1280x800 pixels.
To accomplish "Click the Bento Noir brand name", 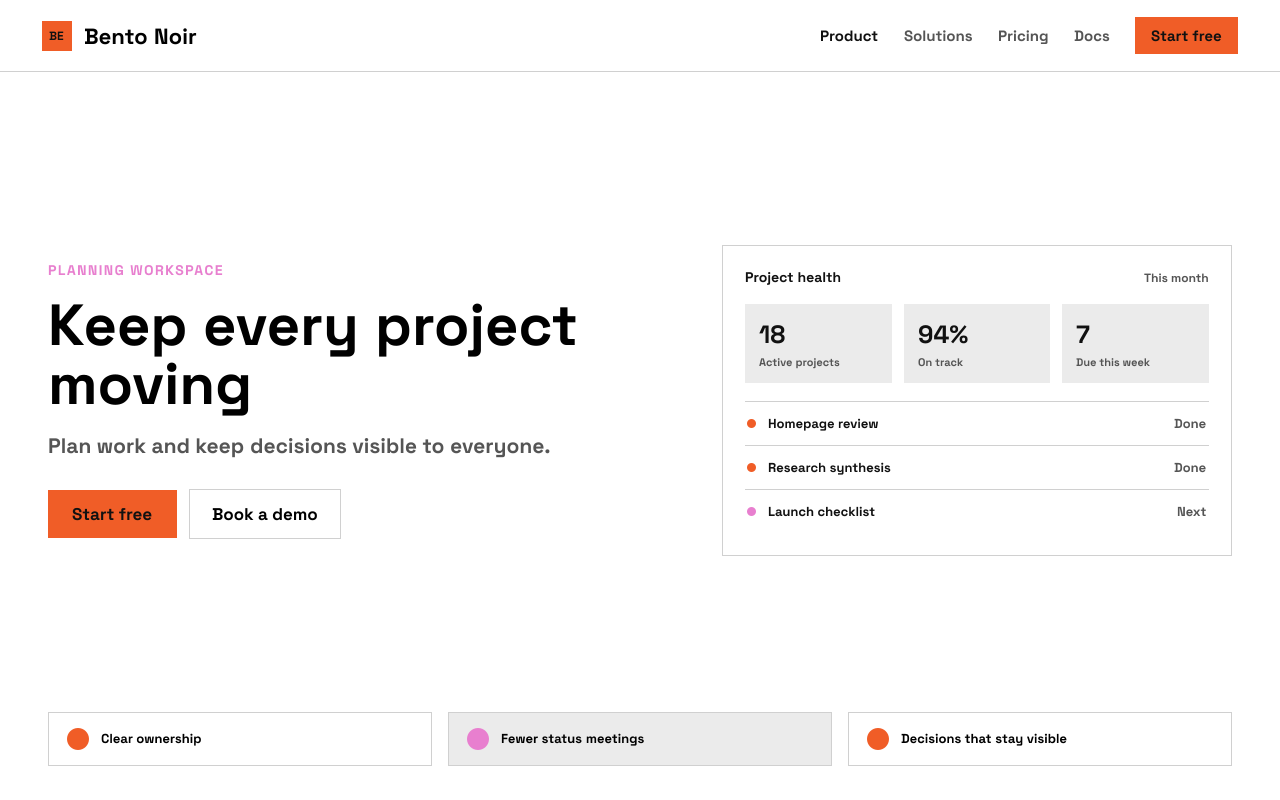I will coord(140,37).
